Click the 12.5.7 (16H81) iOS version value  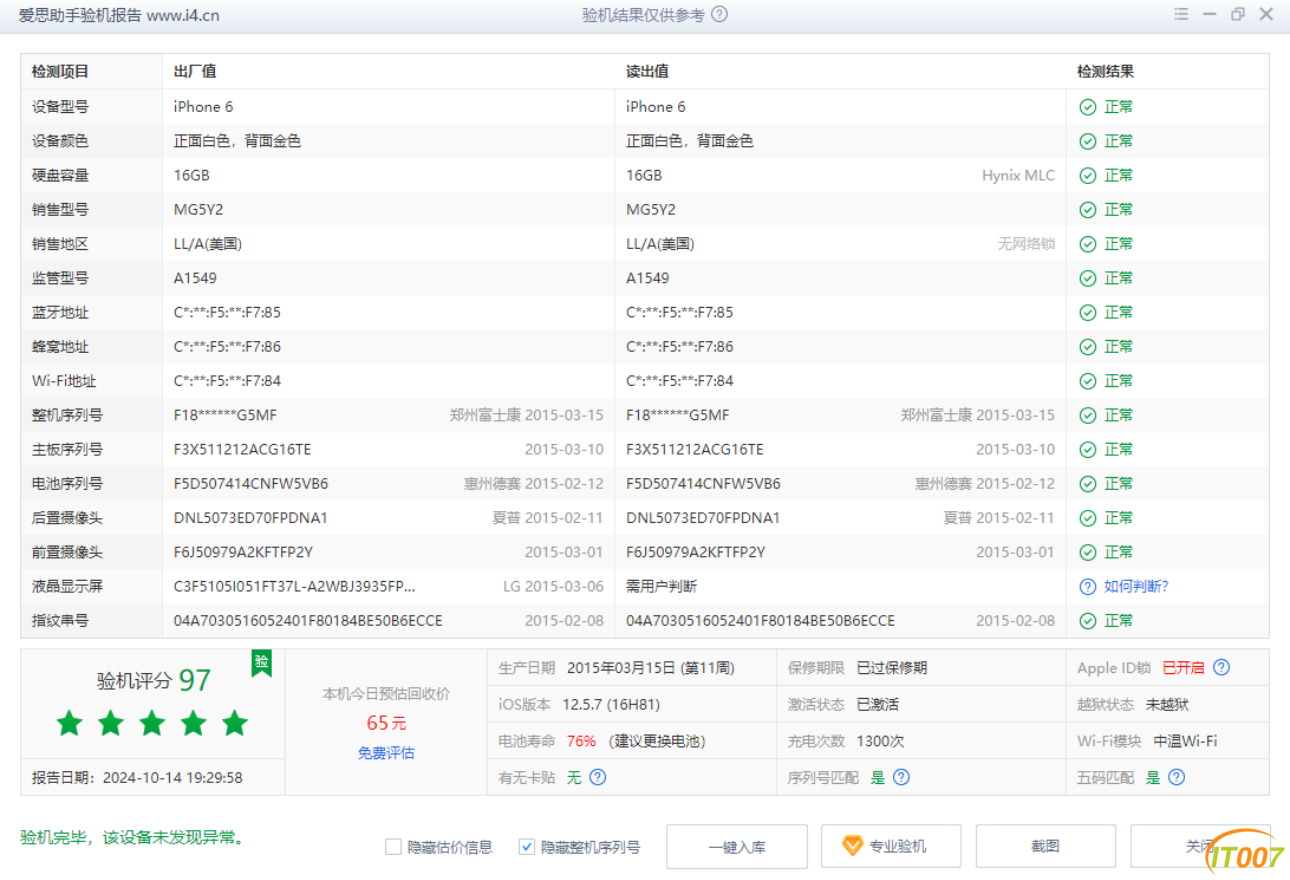click(611, 705)
